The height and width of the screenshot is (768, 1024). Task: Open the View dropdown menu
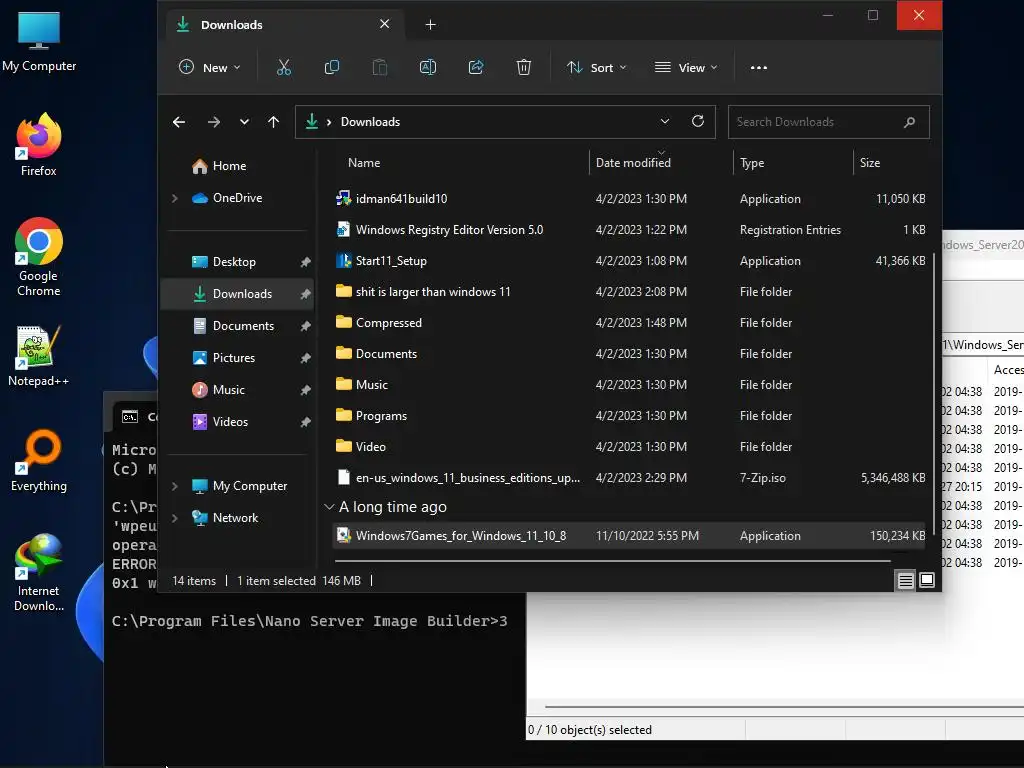click(x=686, y=67)
